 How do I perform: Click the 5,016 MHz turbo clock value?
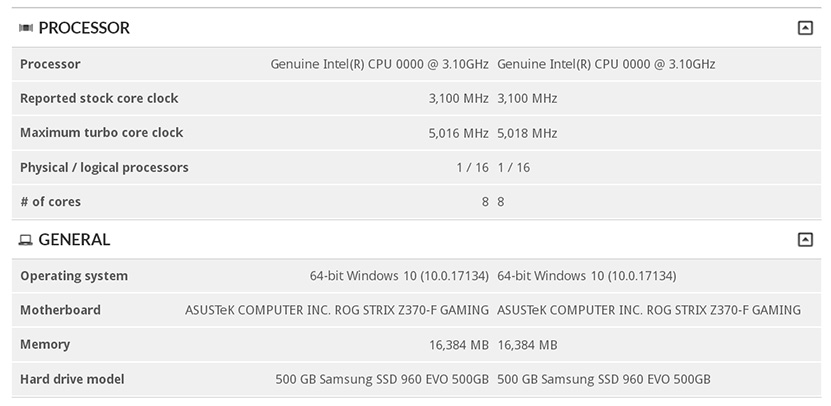click(x=458, y=133)
